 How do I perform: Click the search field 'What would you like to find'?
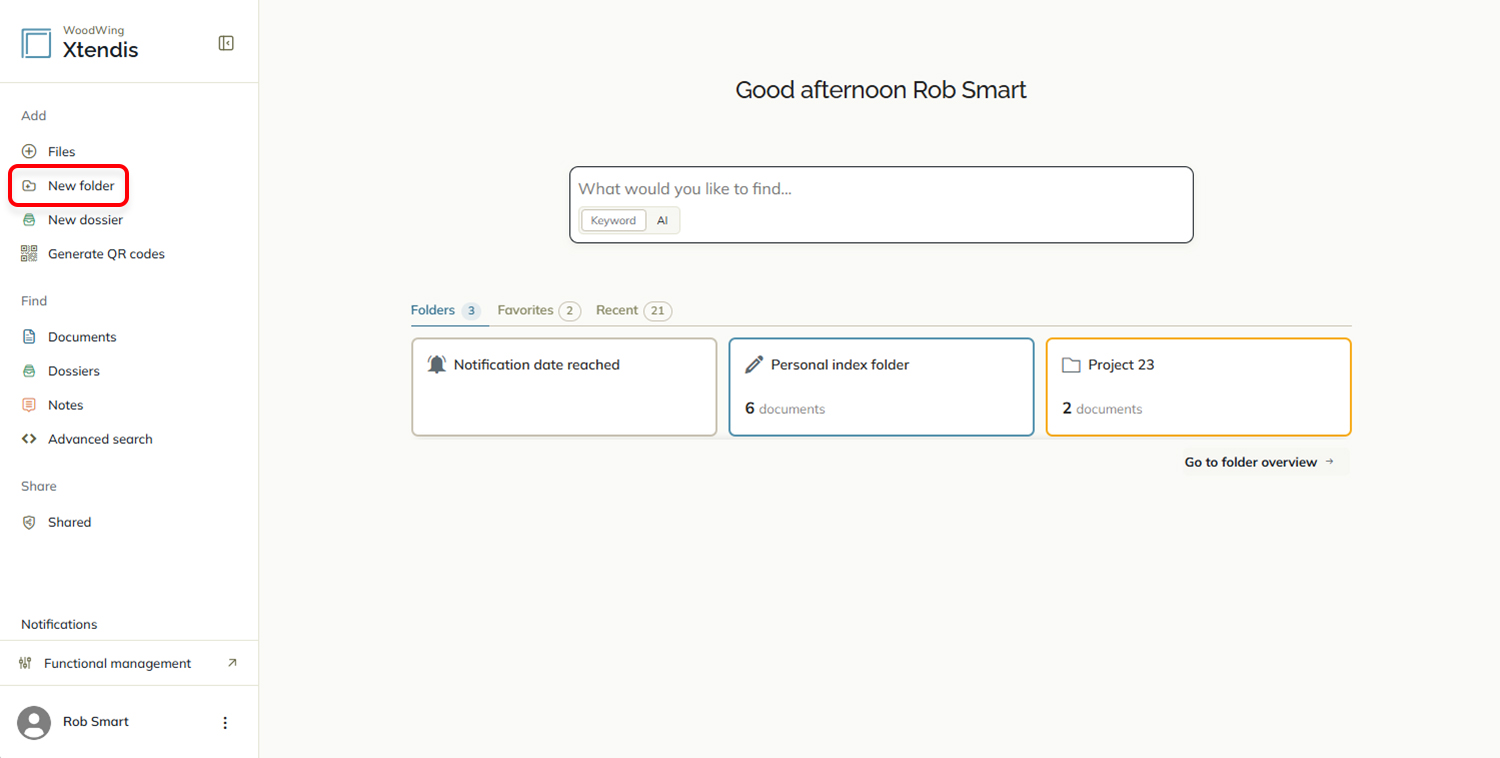[881, 189]
